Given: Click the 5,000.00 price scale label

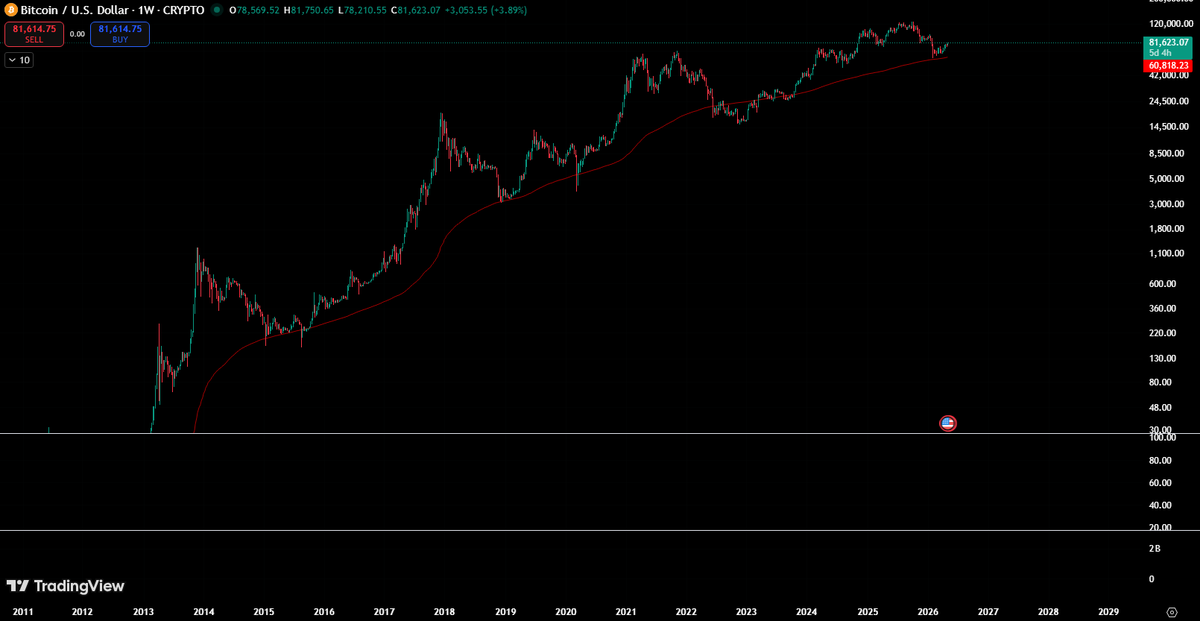Looking at the screenshot, I should tap(1168, 179).
